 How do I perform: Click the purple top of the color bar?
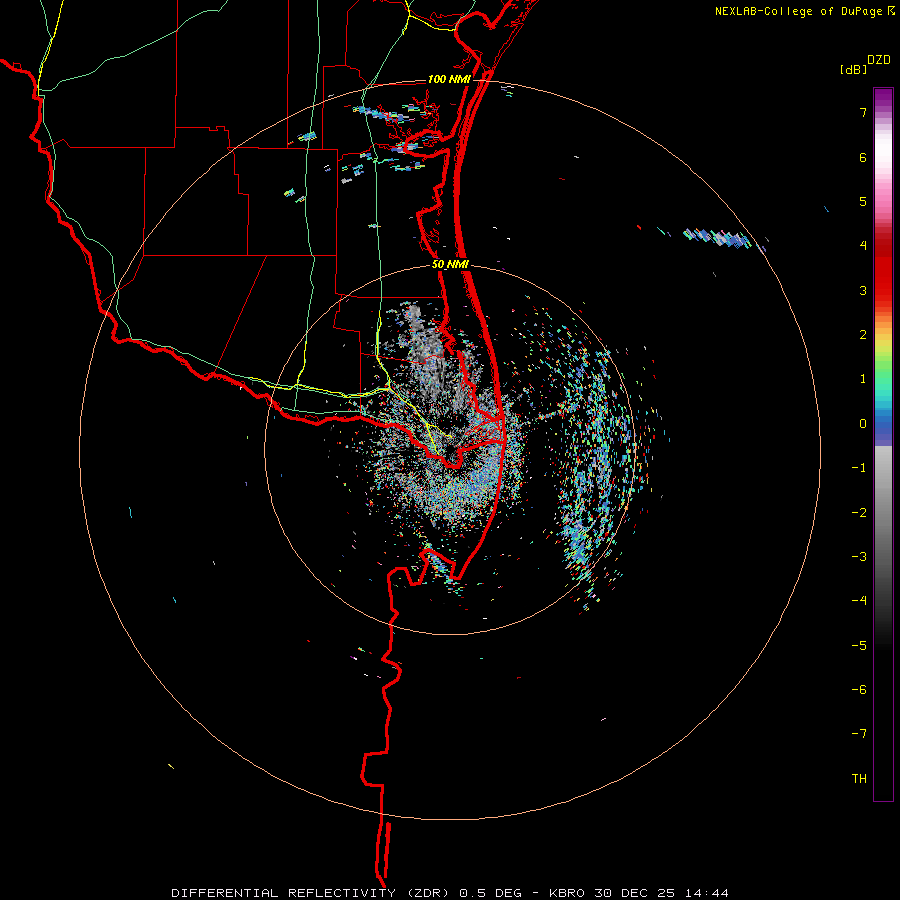(x=883, y=98)
